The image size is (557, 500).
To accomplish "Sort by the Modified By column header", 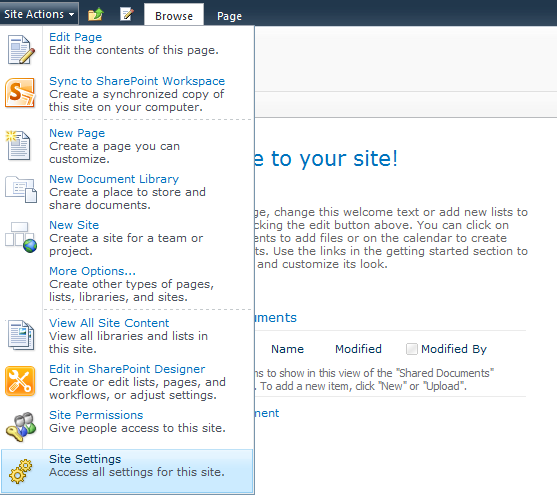I will coord(454,349).
